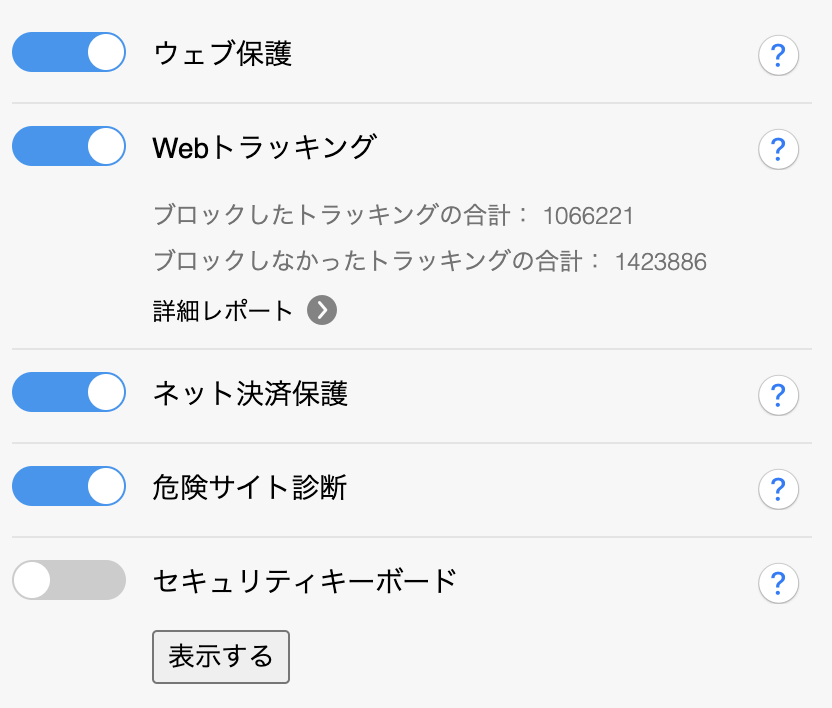Click unblocked tracking total 1423886
832x708 pixels.
point(661,262)
